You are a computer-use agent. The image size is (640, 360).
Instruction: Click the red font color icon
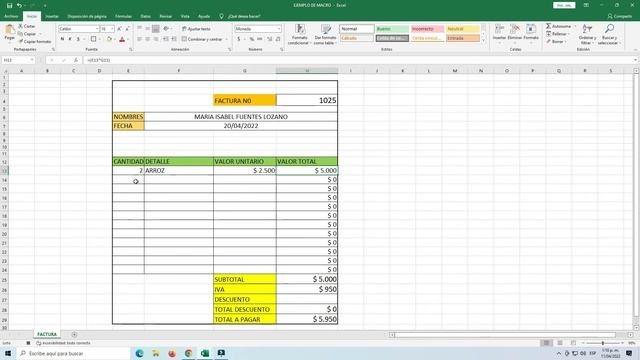[122, 39]
